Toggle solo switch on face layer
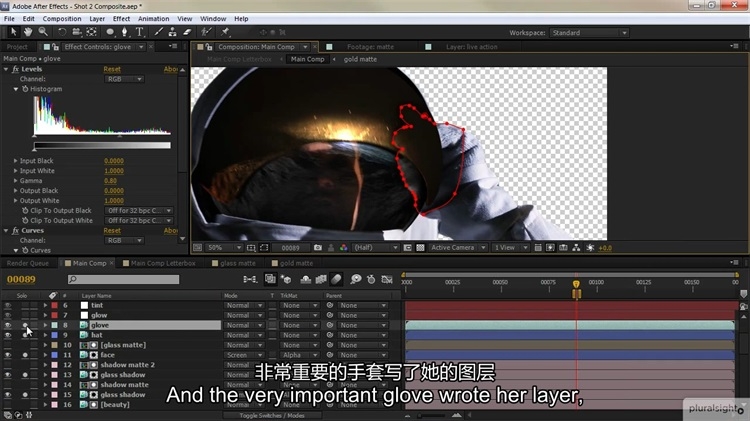The image size is (750, 421). tap(25, 355)
